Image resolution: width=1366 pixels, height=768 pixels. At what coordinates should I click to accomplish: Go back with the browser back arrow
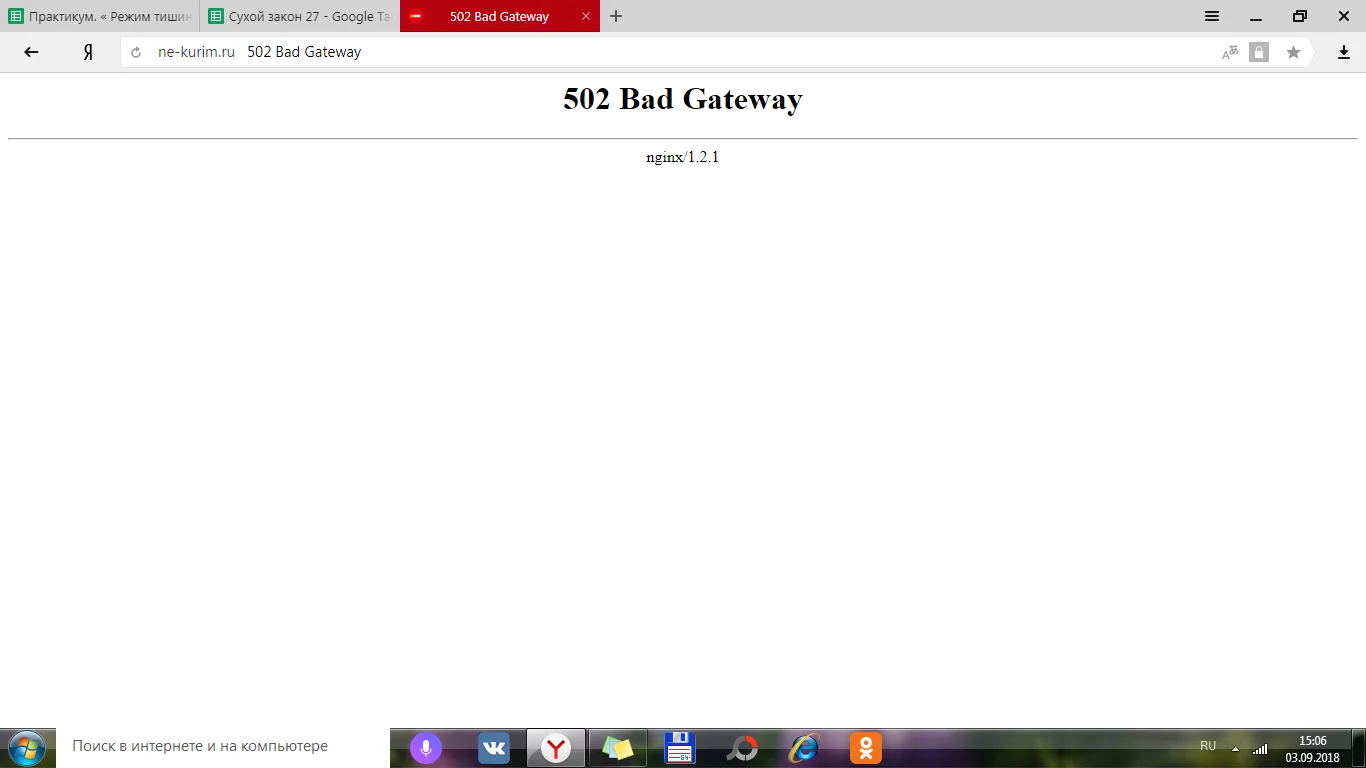31,52
